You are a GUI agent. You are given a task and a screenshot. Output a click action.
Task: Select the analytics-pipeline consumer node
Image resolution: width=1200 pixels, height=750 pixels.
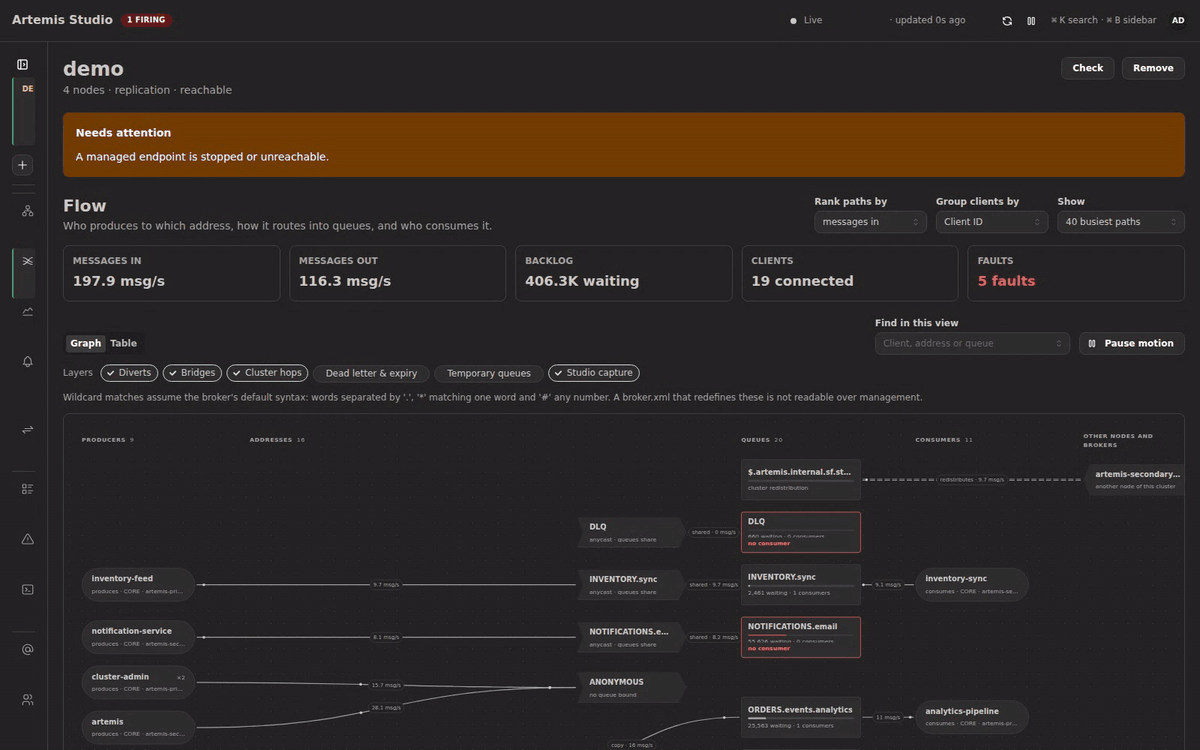click(x=972, y=717)
